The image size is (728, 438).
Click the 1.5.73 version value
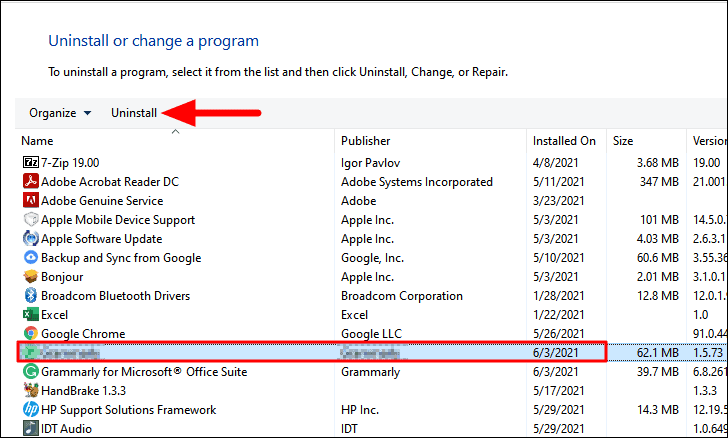pyautogui.click(x=708, y=353)
